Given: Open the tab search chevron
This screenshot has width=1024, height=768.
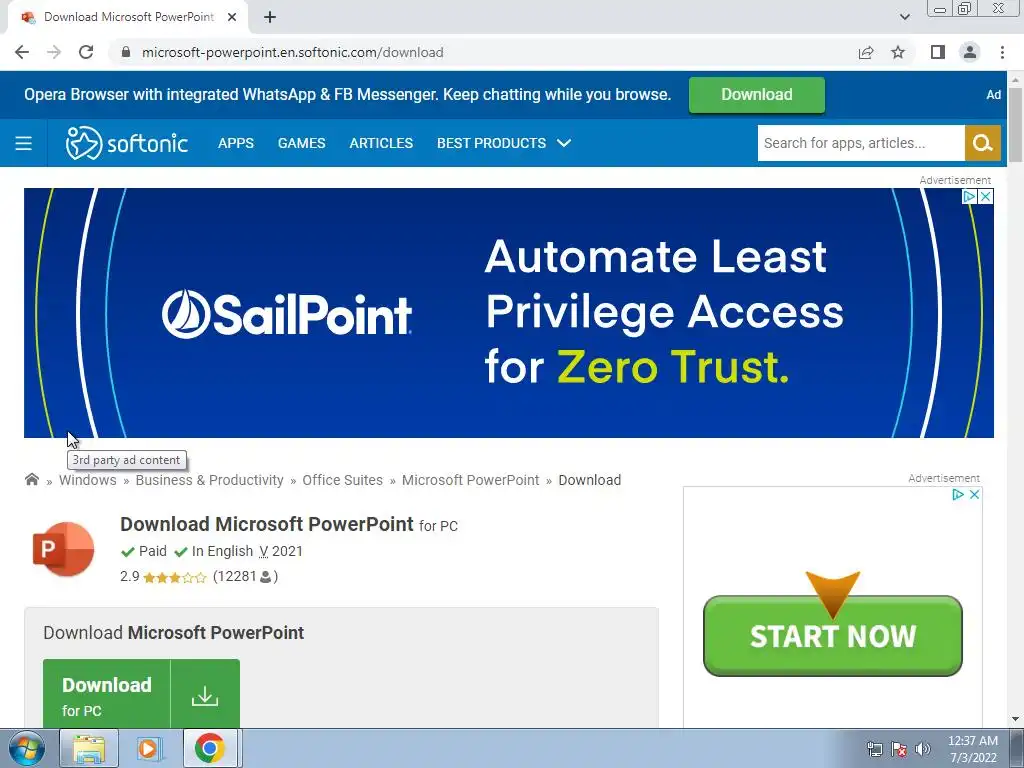Looking at the screenshot, I should (x=904, y=17).
